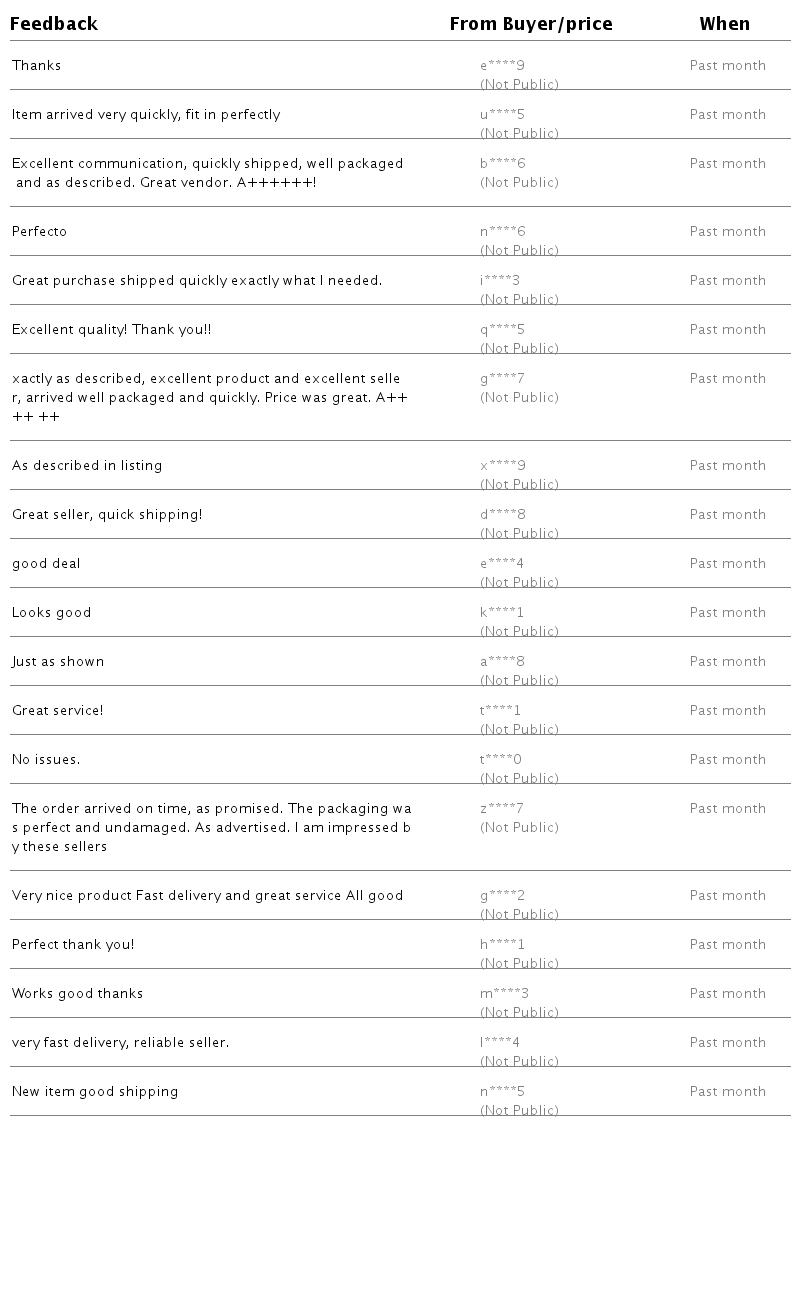Click "New item good shipping" feedback text

[x=95, y=1092]
